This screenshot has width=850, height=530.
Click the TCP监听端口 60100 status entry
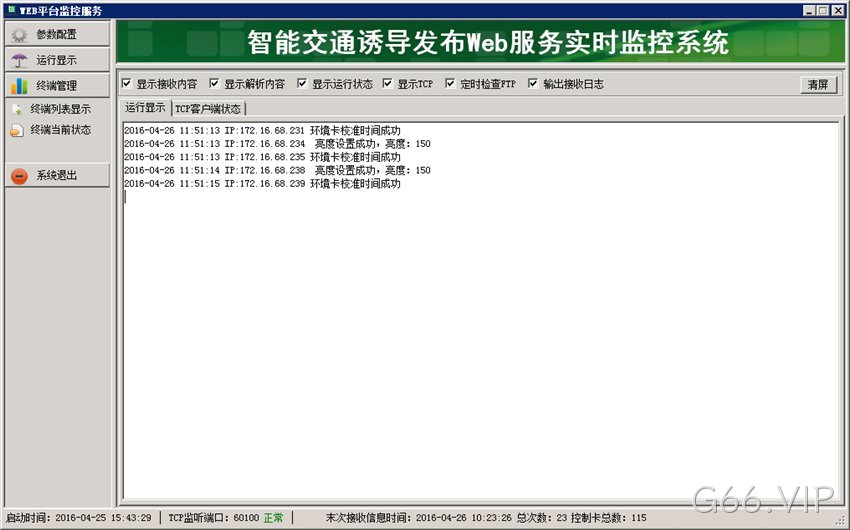[x=214, y=518]
